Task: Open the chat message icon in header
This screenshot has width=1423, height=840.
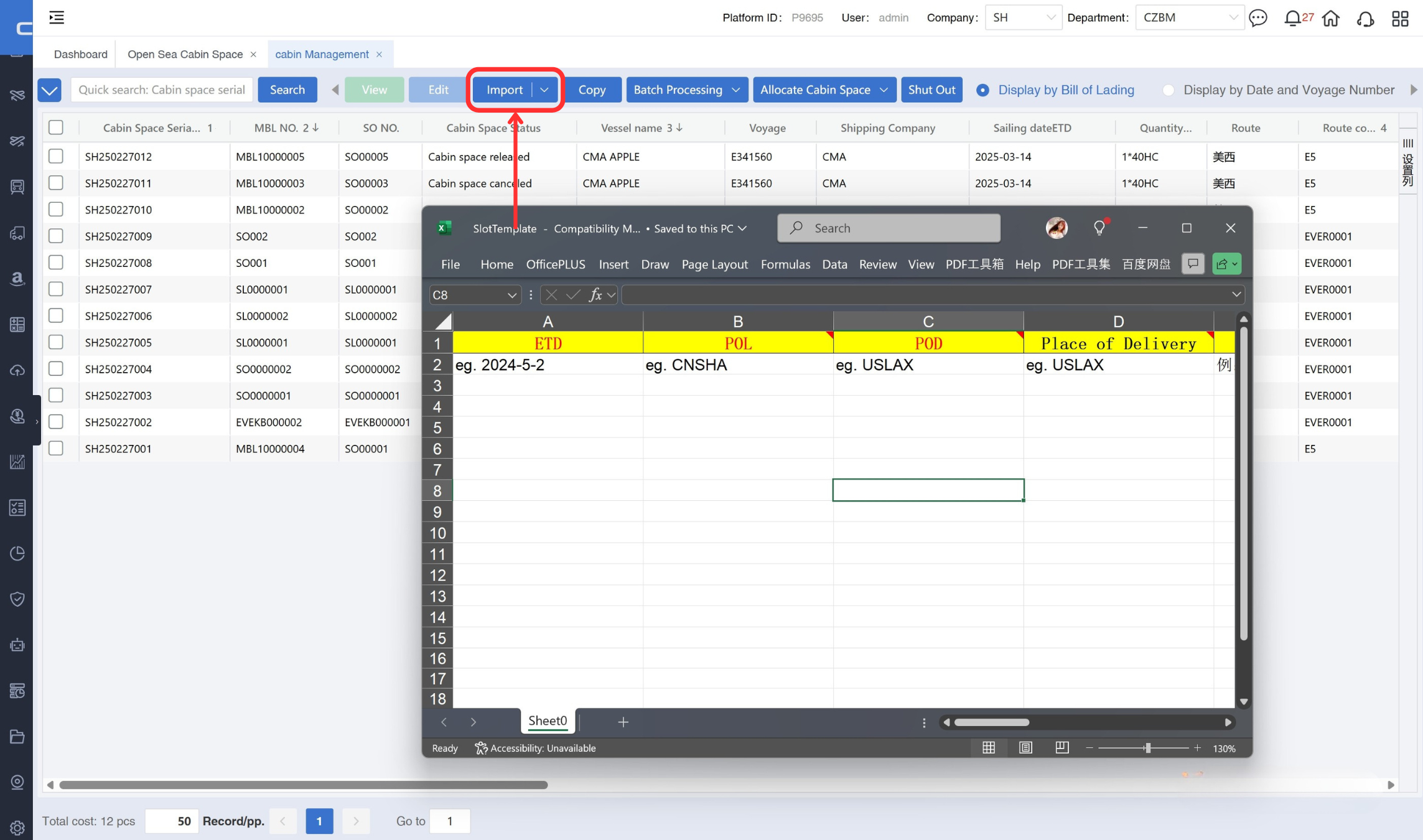Action: [1257, 18]
